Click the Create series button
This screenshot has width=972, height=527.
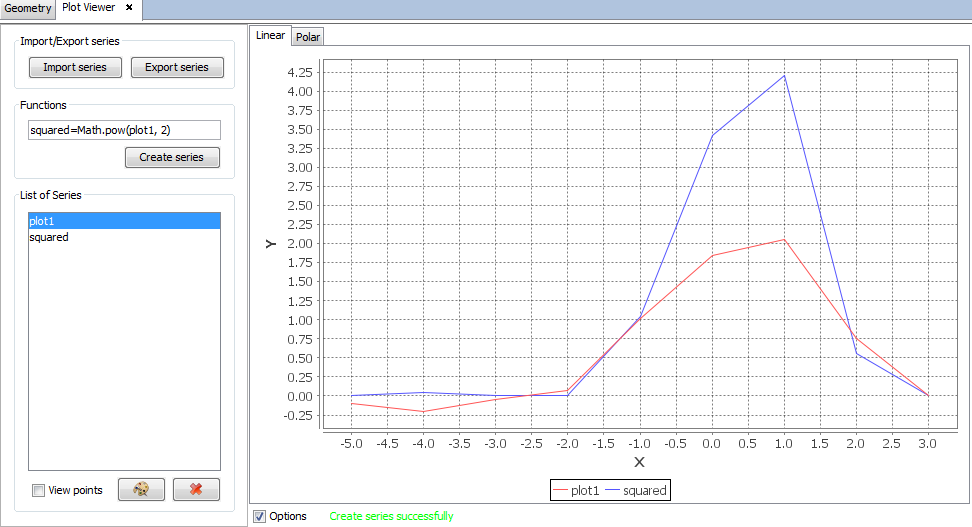coord(172,157)
